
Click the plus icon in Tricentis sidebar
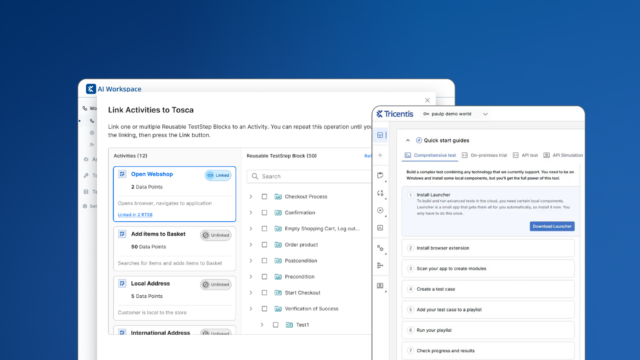click(x=380, y=155)
